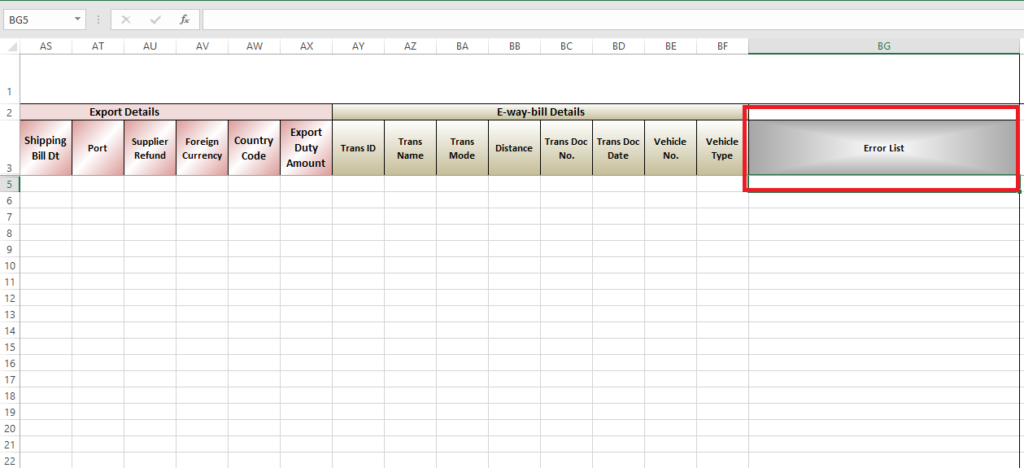
Task: Select column header BB
Action: click(515, 46)
